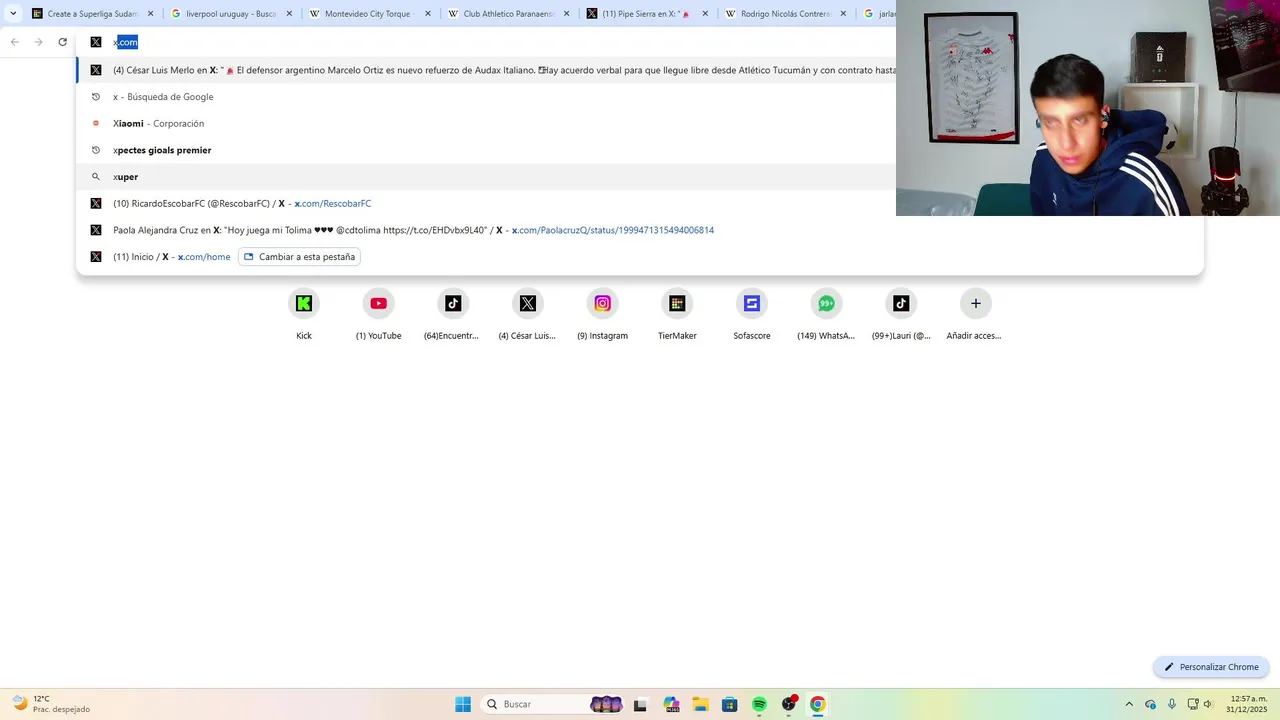Open the TierMaker shortcut tile

(x=677, y=315)
